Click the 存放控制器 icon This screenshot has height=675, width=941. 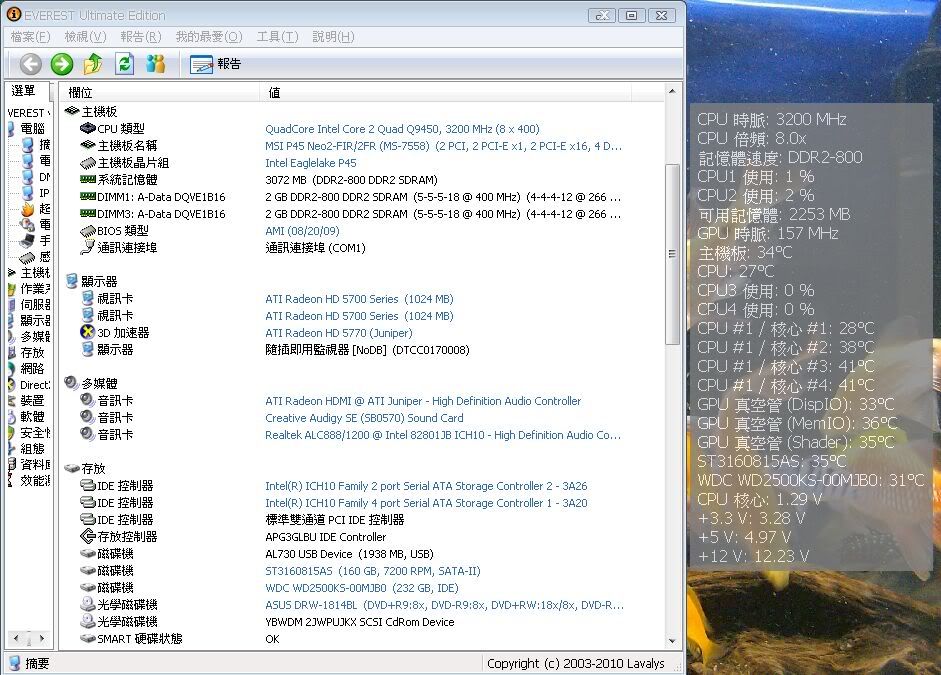pyautogui.click(x=88, y=536)
